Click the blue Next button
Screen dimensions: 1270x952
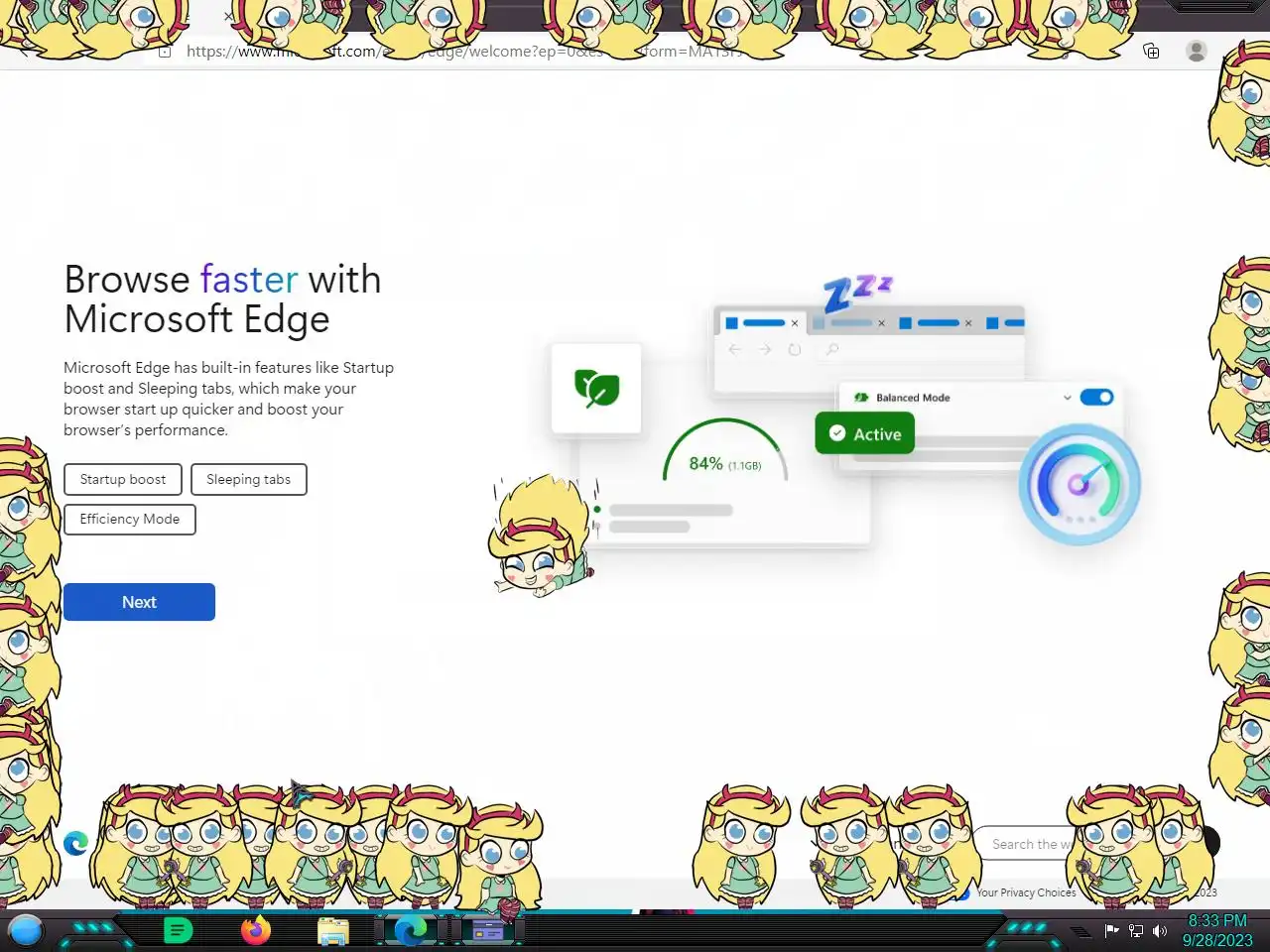tap(139, 602)
